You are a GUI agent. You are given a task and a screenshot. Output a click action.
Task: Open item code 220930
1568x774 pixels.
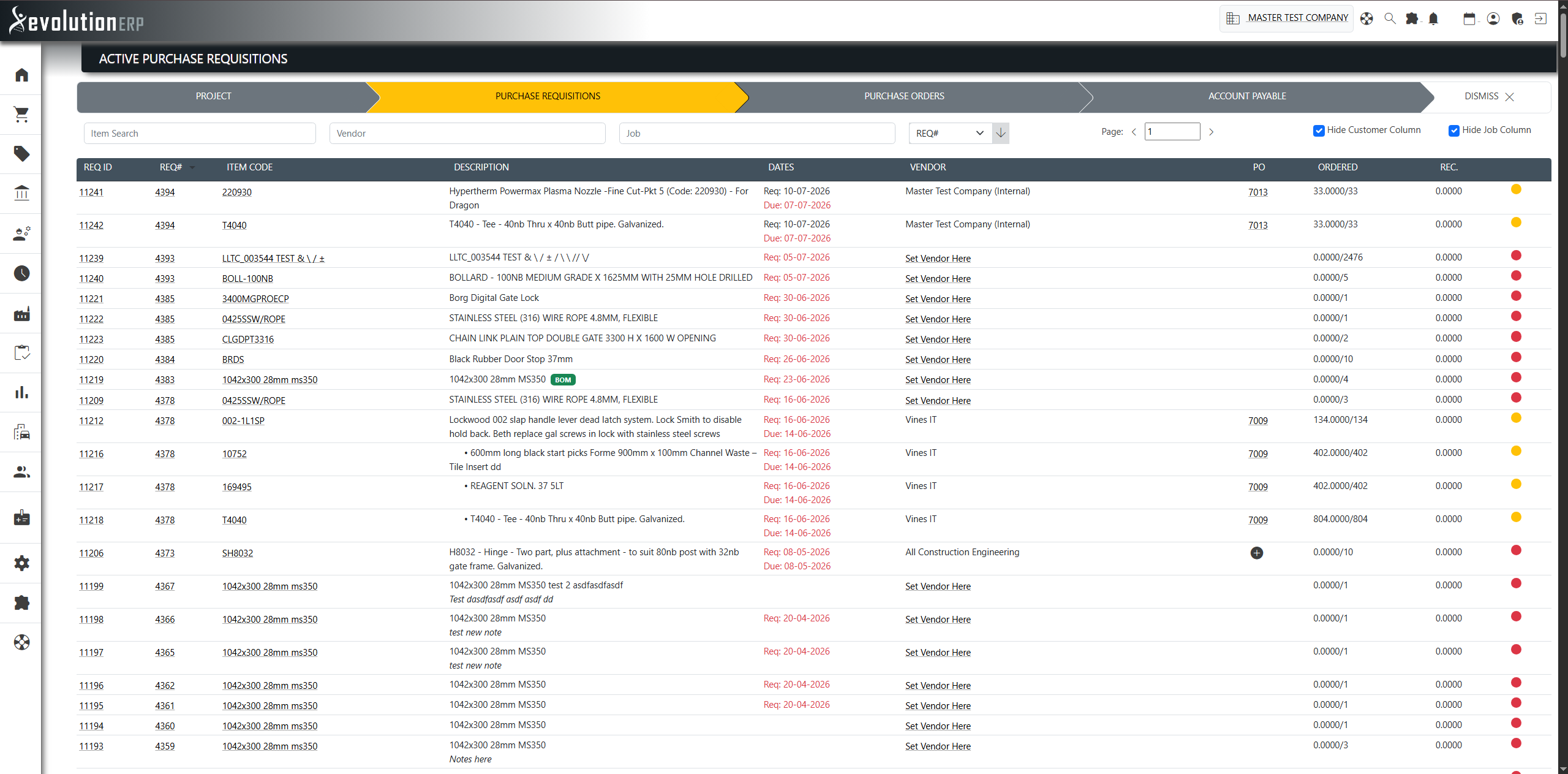[236, 192]
